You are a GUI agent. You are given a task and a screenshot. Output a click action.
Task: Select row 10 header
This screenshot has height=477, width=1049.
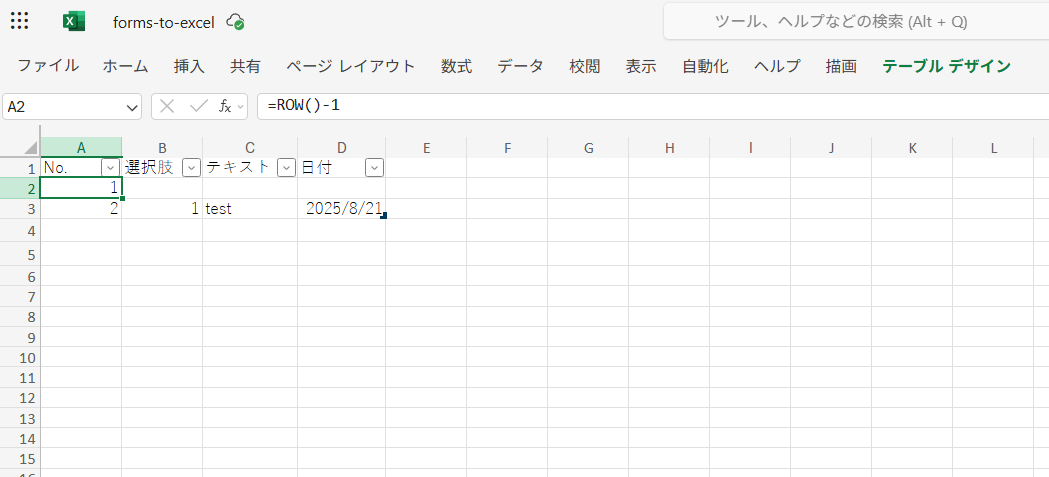point(20,357)
